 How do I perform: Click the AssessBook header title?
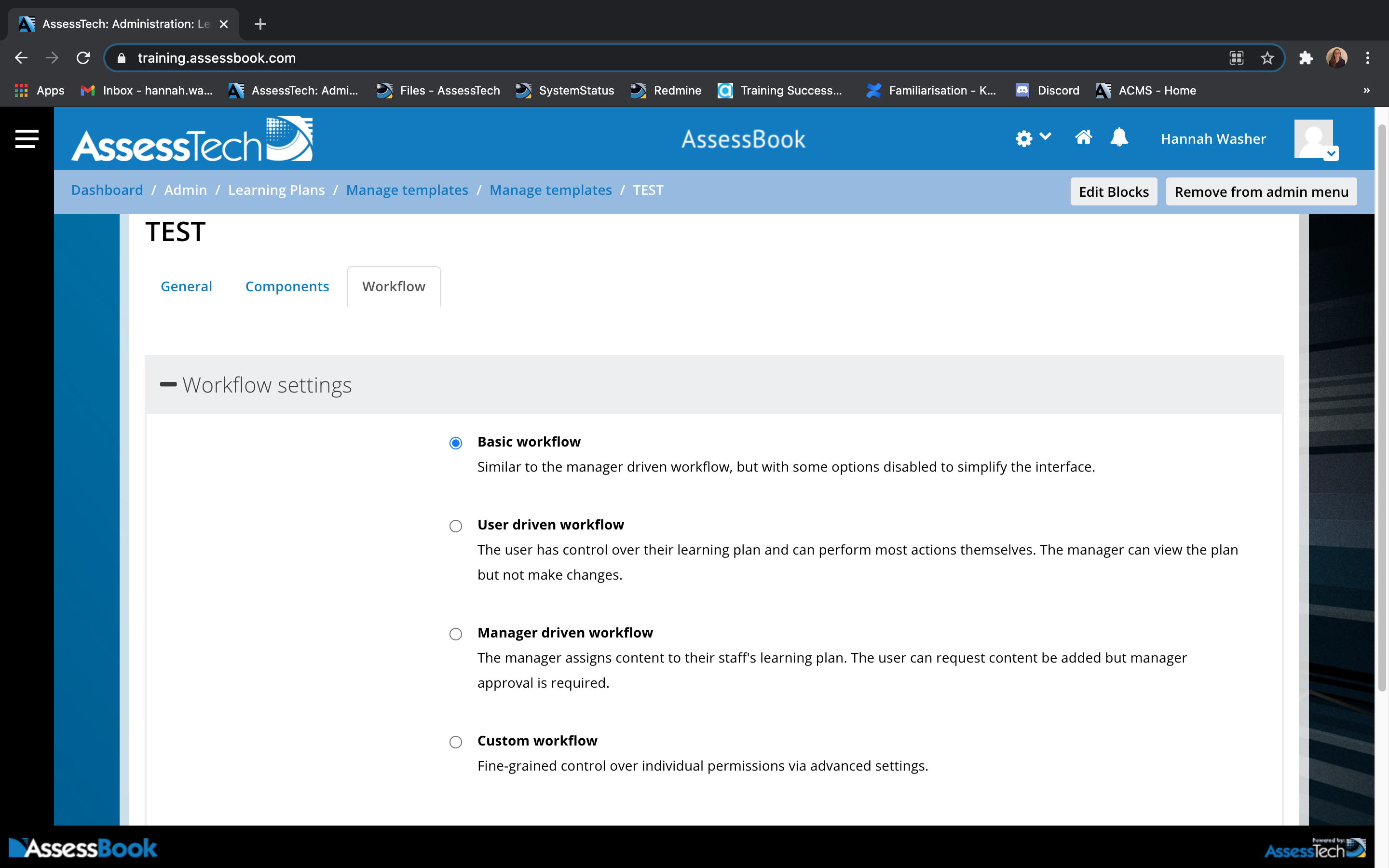[743, 139]
